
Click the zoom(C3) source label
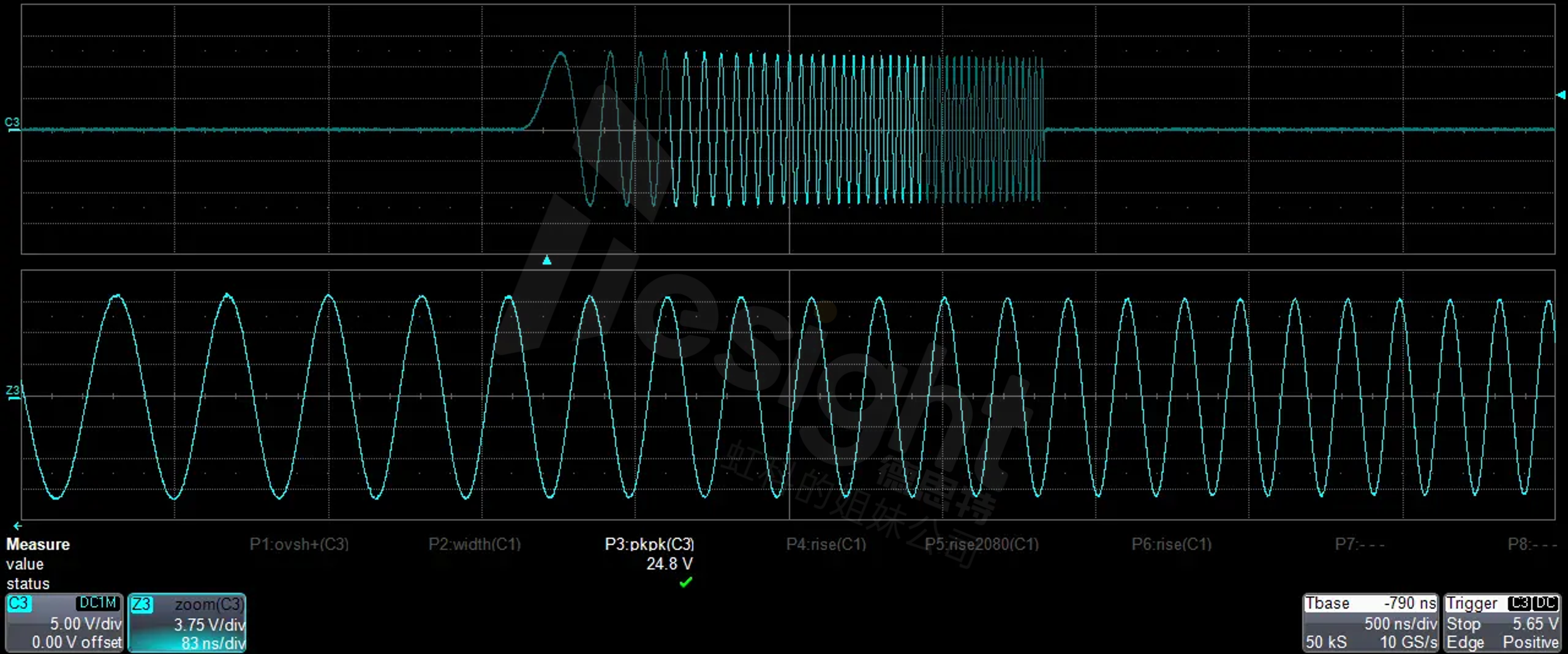[209, 604]
